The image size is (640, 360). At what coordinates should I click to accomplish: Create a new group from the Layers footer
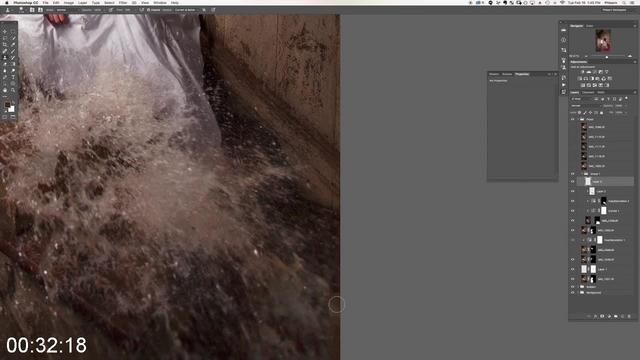[x=616, y=316]
